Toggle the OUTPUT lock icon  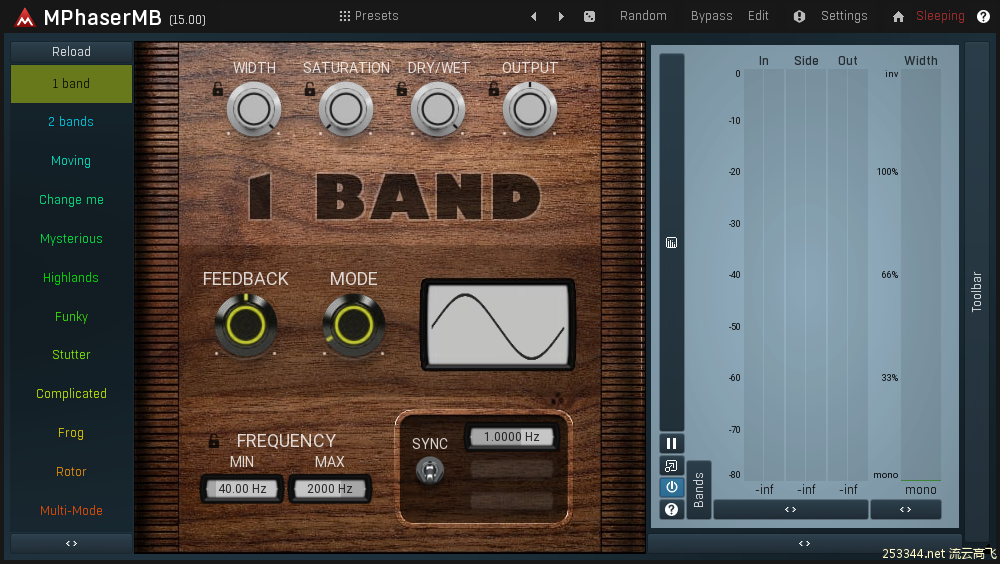494,89
